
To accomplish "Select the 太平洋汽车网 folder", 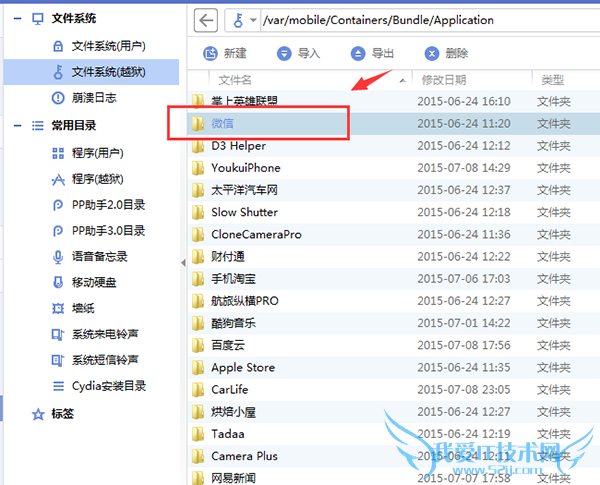I will (x=394, y=190).
